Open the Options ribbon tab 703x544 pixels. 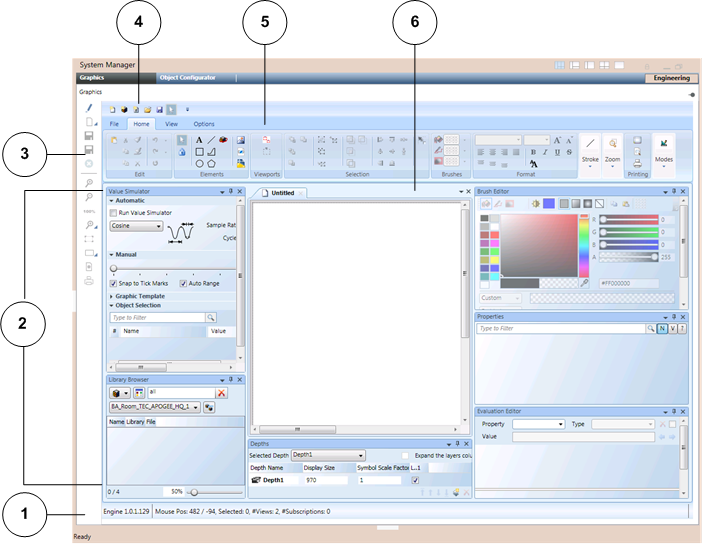pos(203,123)
